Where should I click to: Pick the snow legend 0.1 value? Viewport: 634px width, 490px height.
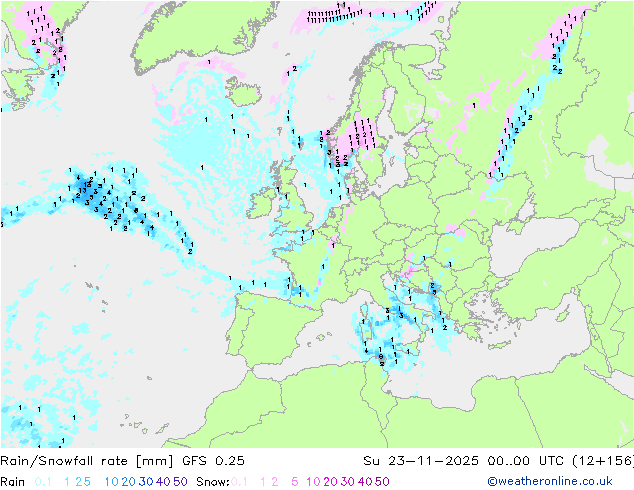[239, 482]
